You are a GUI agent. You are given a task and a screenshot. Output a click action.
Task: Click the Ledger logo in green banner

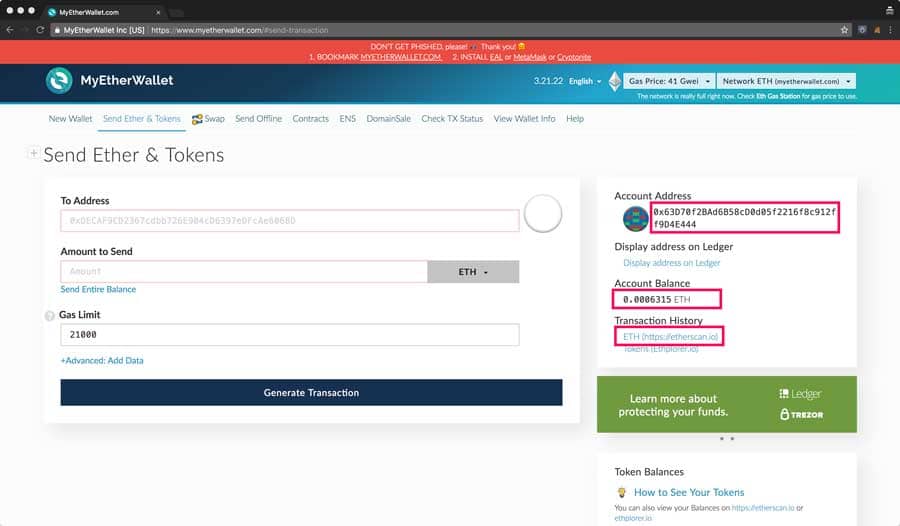click(800, 394)
